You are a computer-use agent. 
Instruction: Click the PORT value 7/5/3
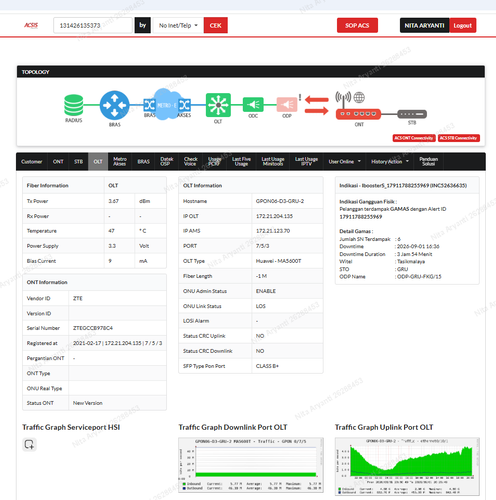263,246
